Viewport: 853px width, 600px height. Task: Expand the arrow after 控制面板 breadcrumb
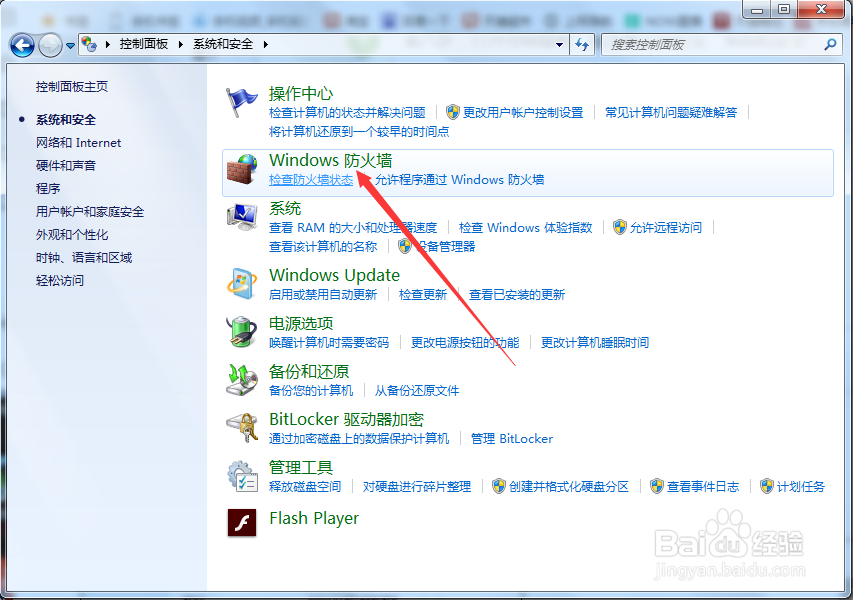pyautogui.click(x=180, y=44)
